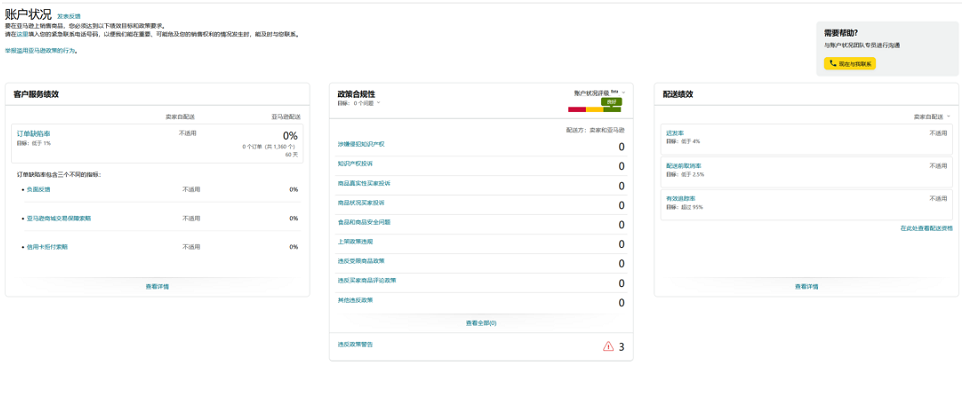The image size is (964, 399).
Task: Open the 有效追踪率 link
Action: point(681,198)
